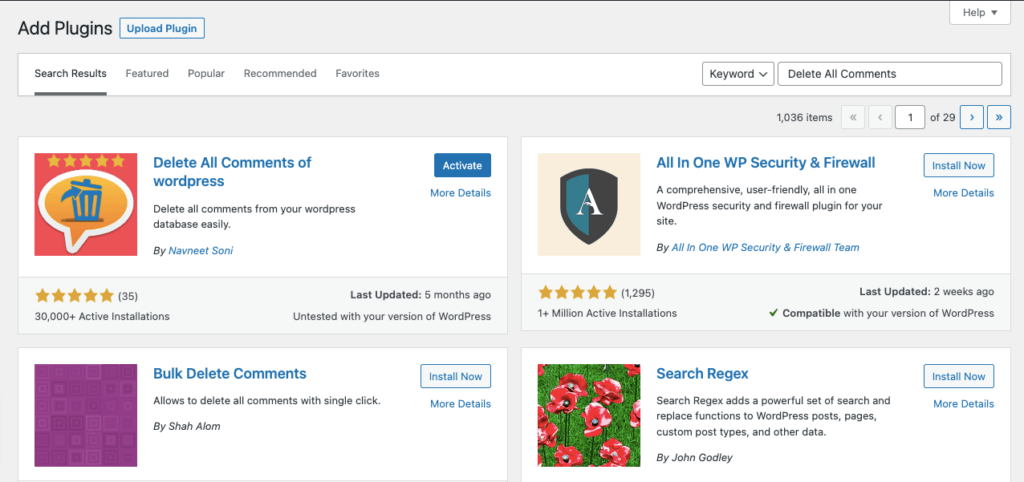This screenshot has height=482, width=1024.
Task: Switch to the Featured tab
Action: (147, 74)
